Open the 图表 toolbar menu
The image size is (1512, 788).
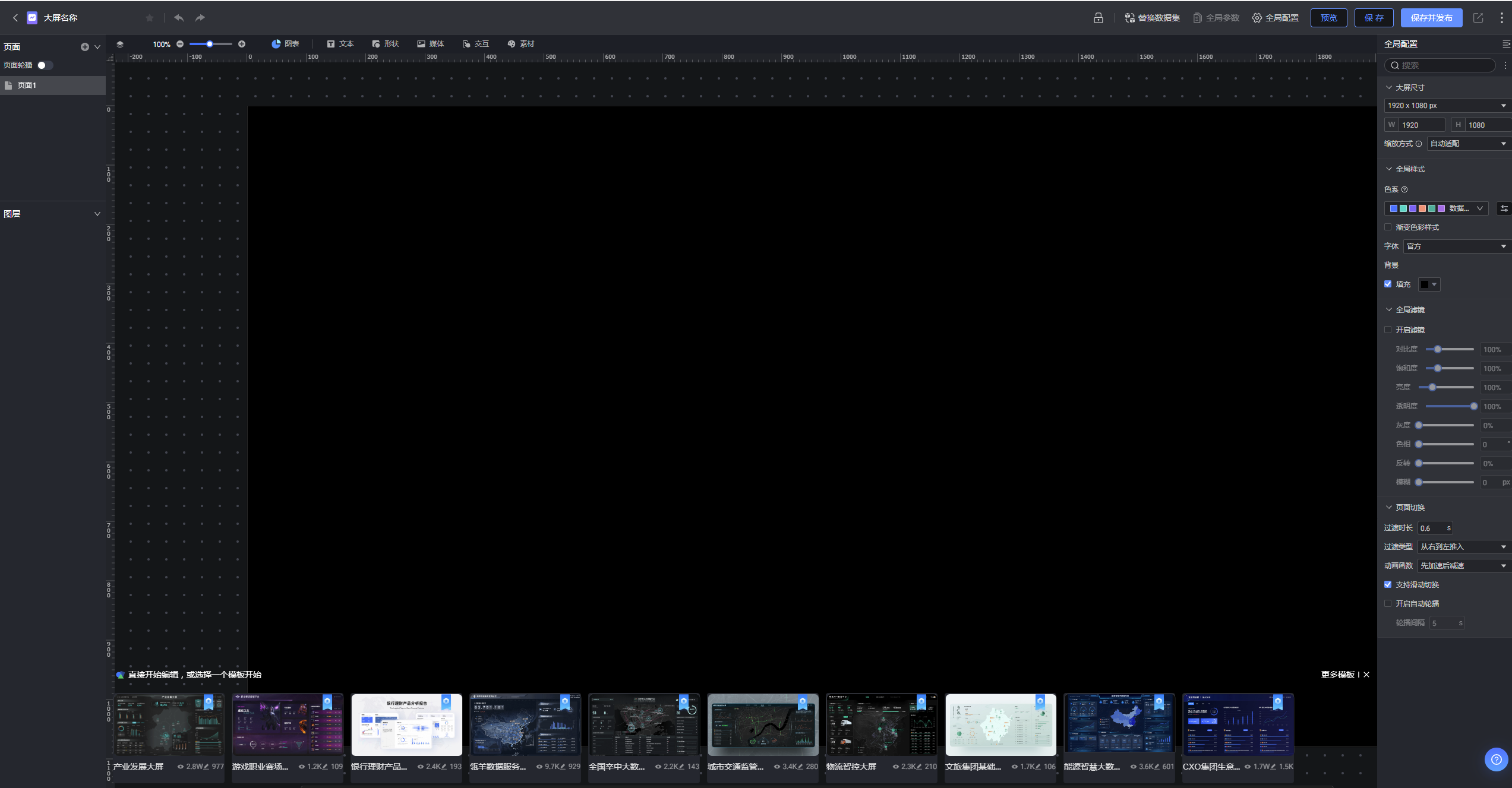coord(285,44)
